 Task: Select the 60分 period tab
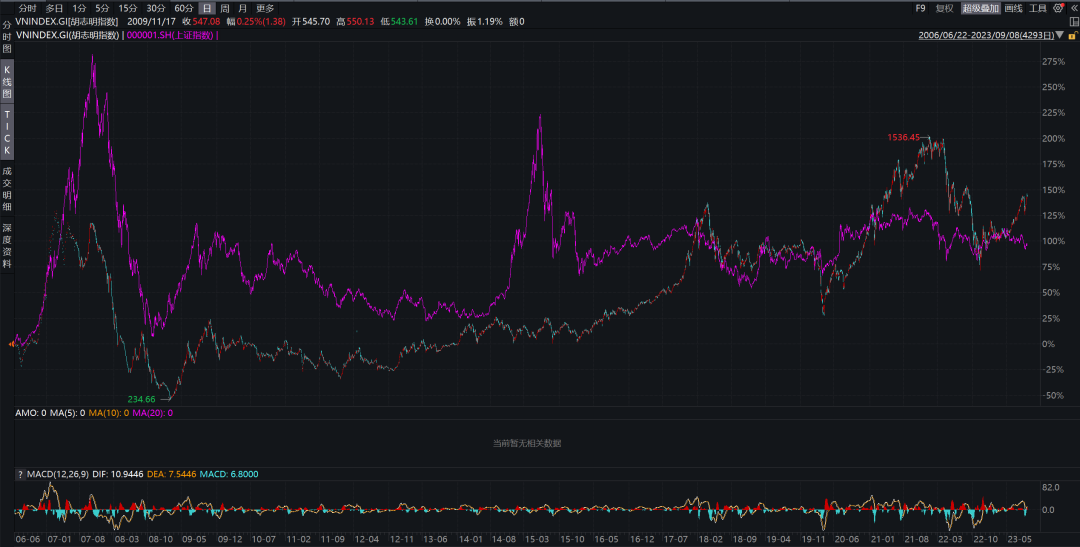click(183, 8)
